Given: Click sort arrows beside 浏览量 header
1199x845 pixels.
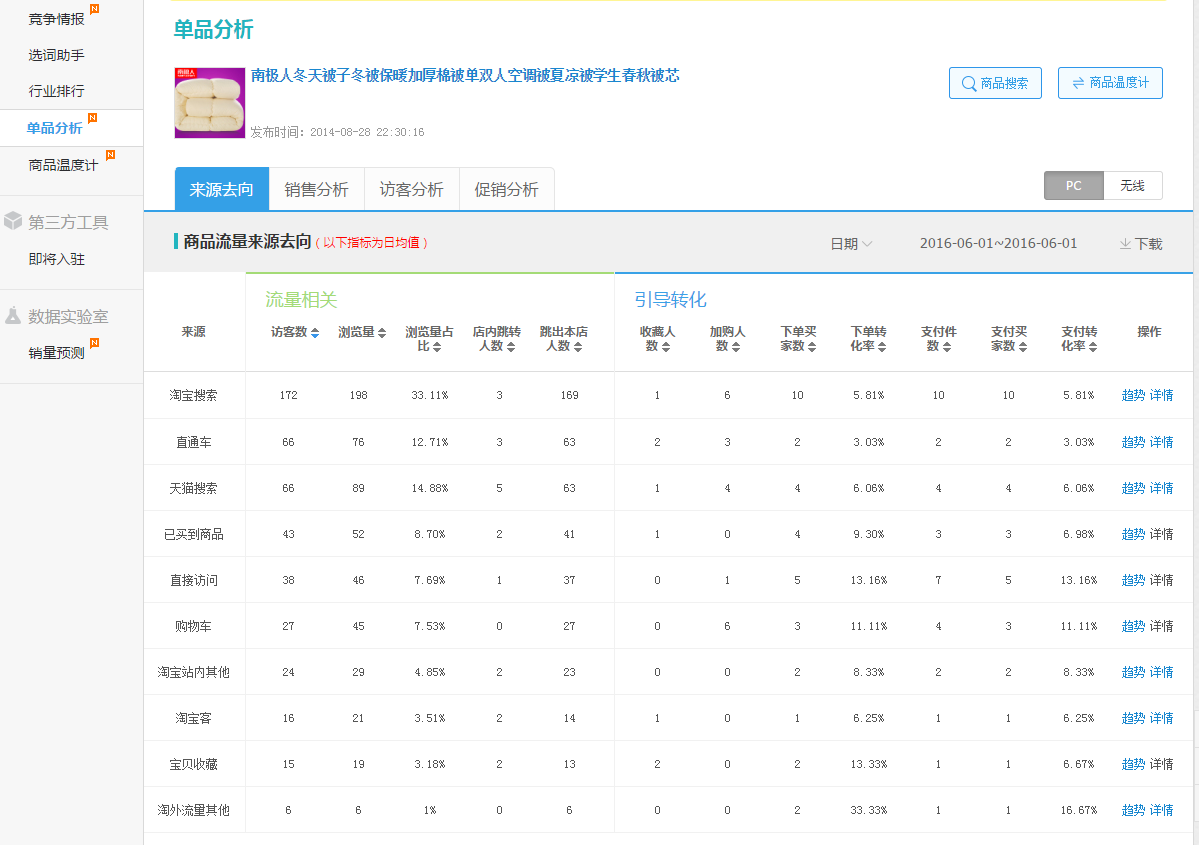Looking at the screenshot, I should tap(381, 333).
